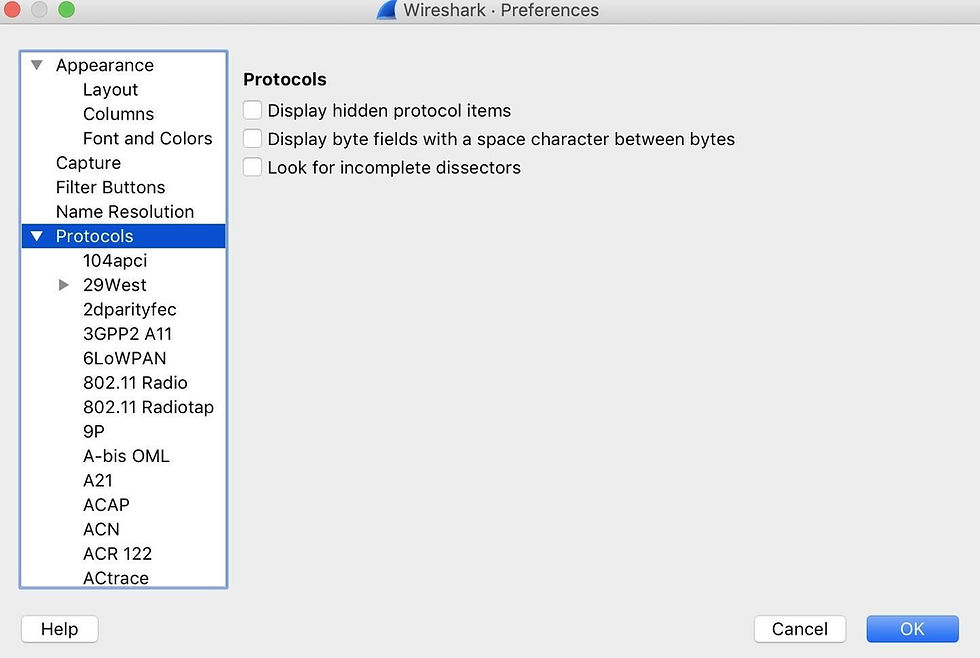Open Font and Colors settings

point(148,138)
